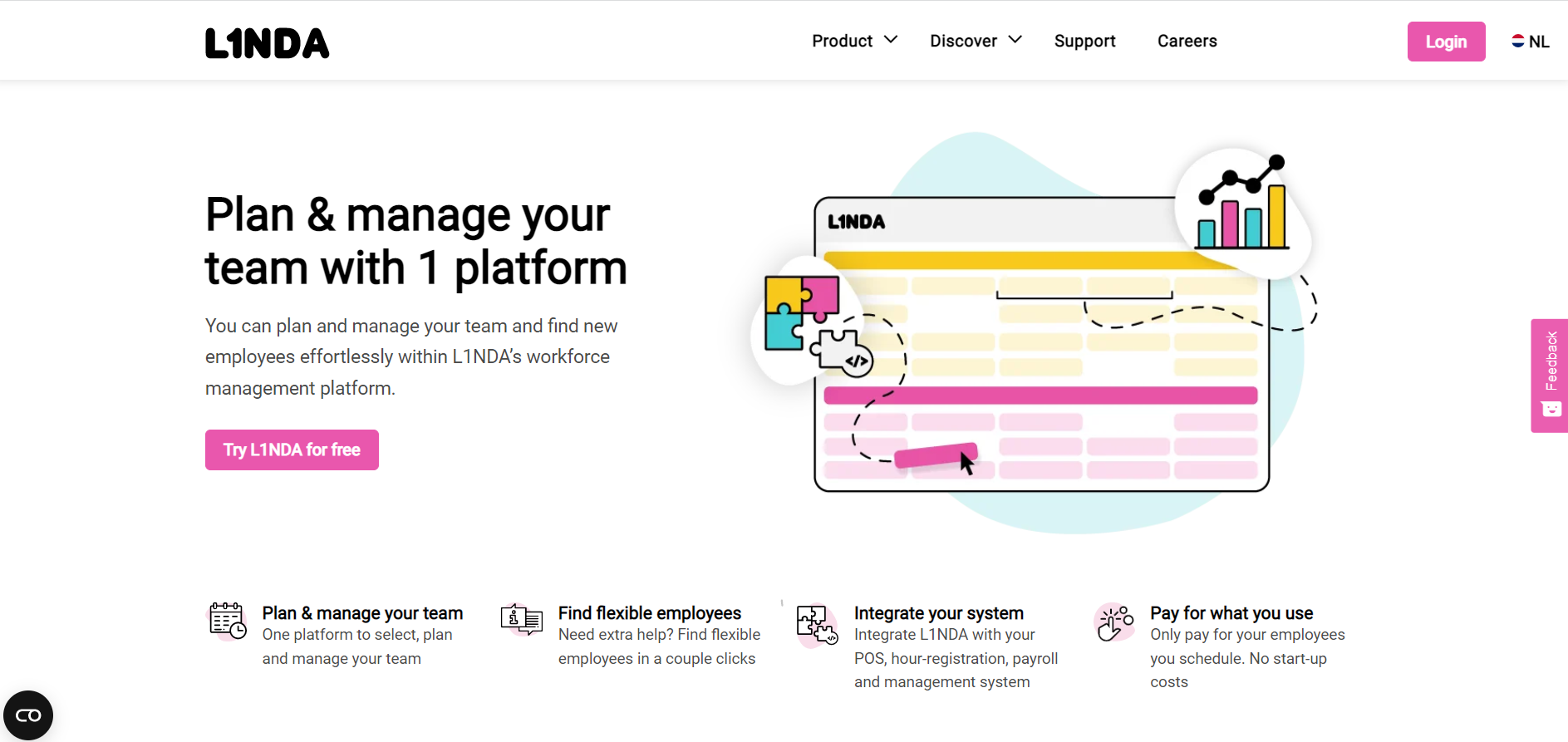Click the bar chart icon in illustration

click(x=1242, y=204)
